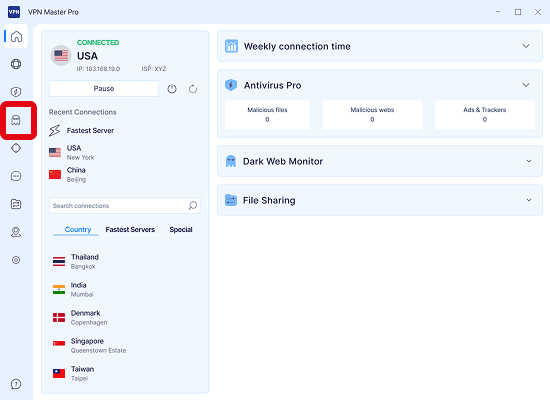The width and height of the screenshot is (550, 400).
Task: Click the Taiwan flag icon
Action: [x=59, y=373]
